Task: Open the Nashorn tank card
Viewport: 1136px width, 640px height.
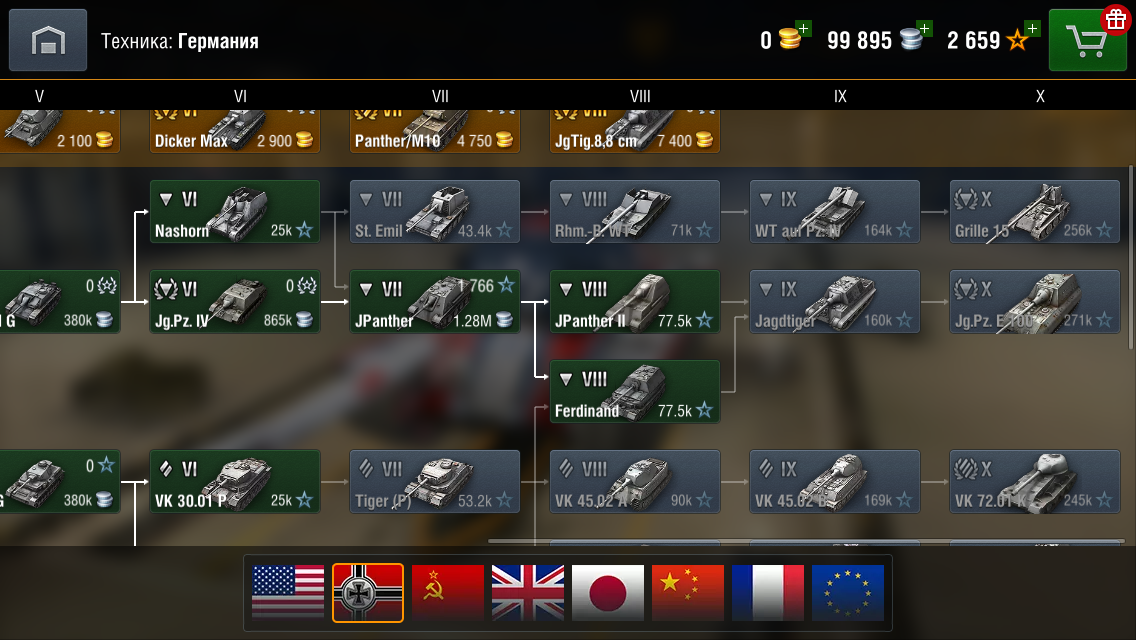Action: click(x=235, y=212)
